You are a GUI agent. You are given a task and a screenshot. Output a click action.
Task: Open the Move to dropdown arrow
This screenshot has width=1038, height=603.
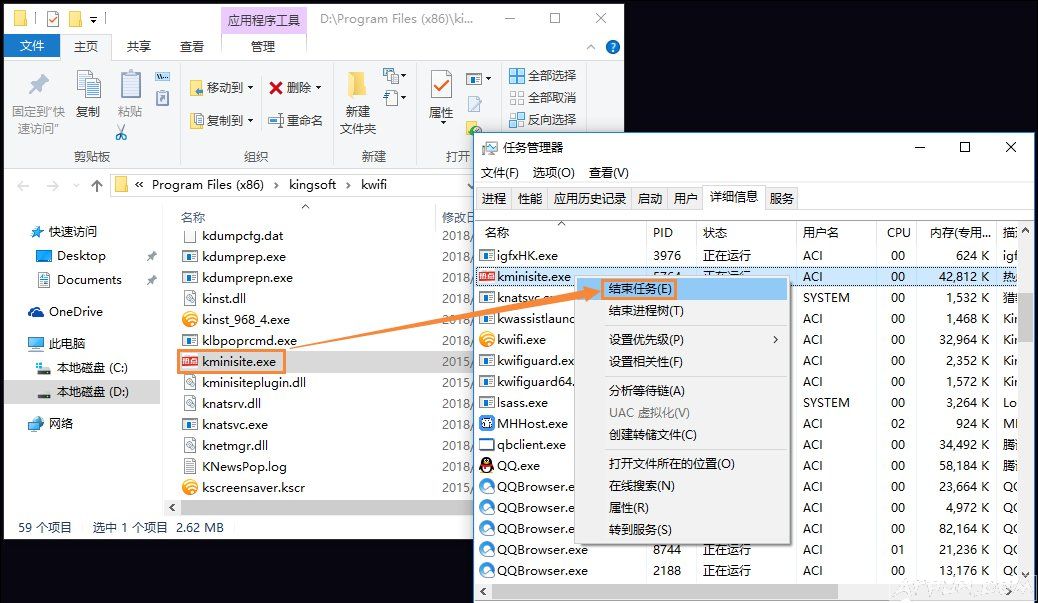(250, 87)
